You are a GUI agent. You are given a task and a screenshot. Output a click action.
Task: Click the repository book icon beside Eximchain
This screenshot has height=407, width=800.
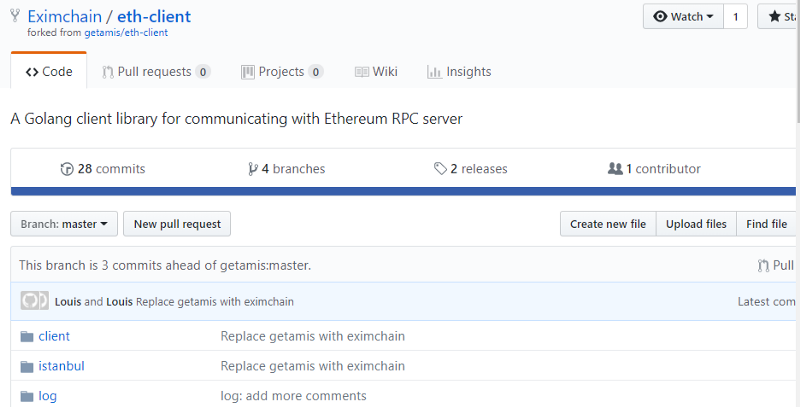(15, 18)
